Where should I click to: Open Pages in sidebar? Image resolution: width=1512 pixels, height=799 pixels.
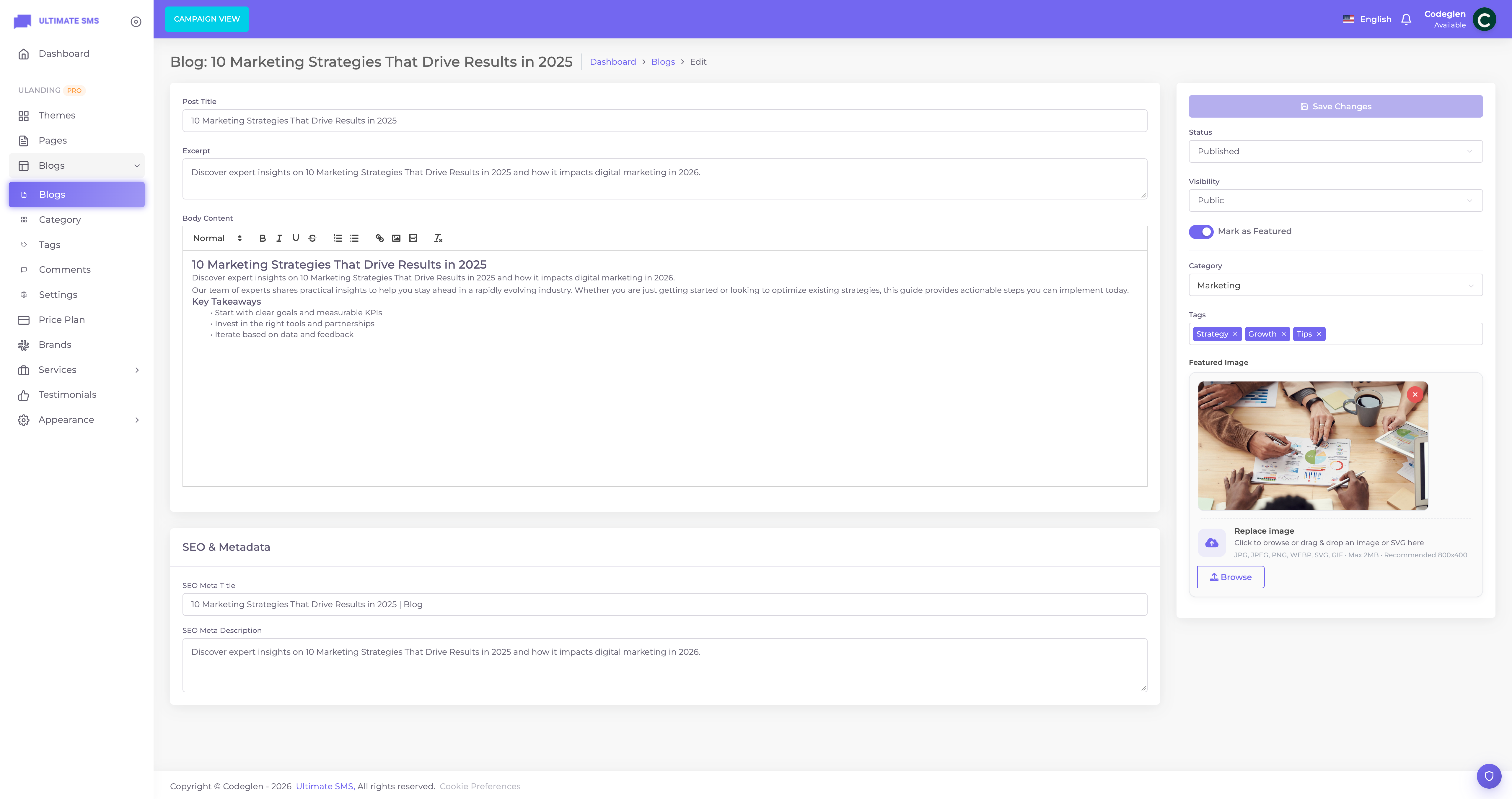tap(77, 140)
